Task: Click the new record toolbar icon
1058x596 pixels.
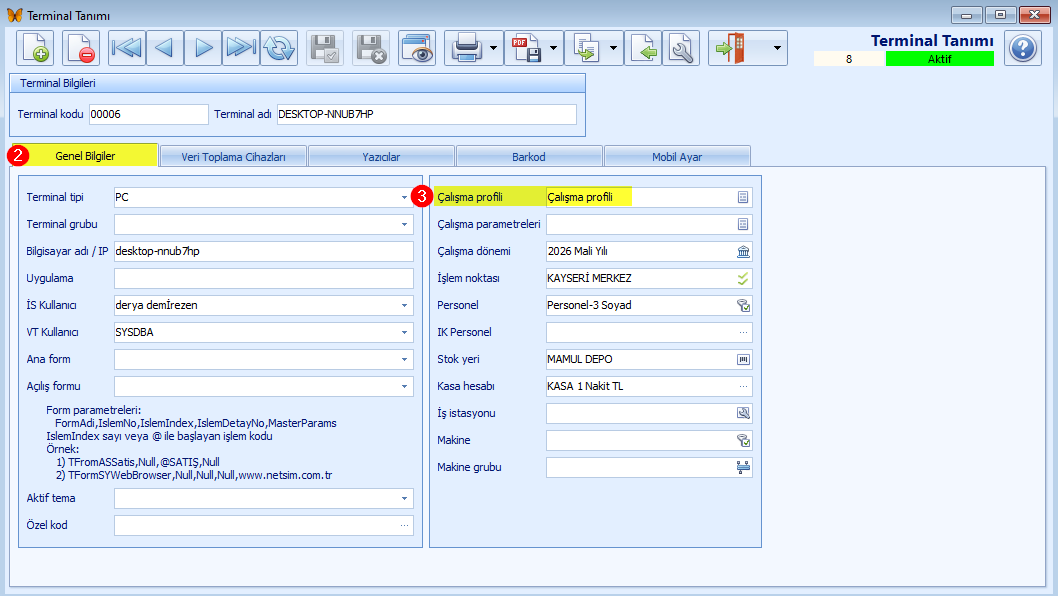Action: point(35,48)
